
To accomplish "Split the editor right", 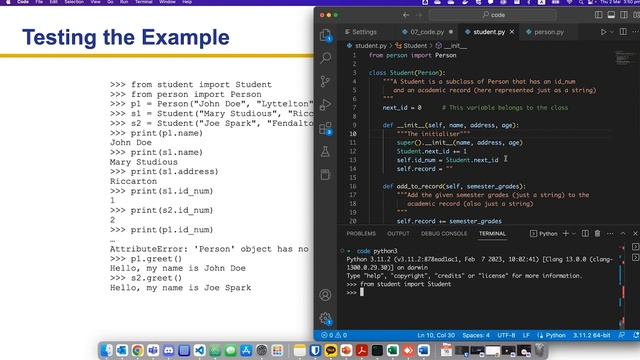I will (x=623, y=32).
